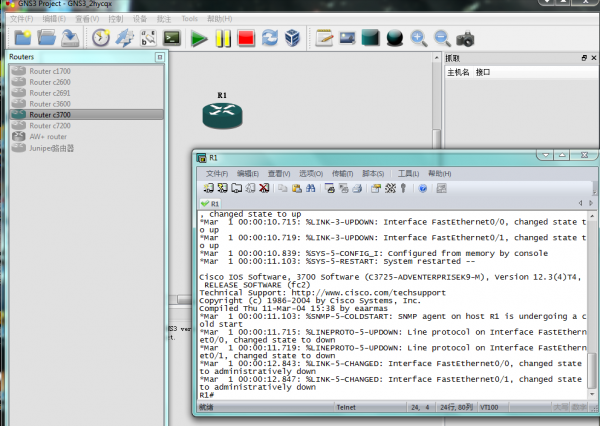
Task: Suspend all devices with yellow pause button
Action: point(223,39)
